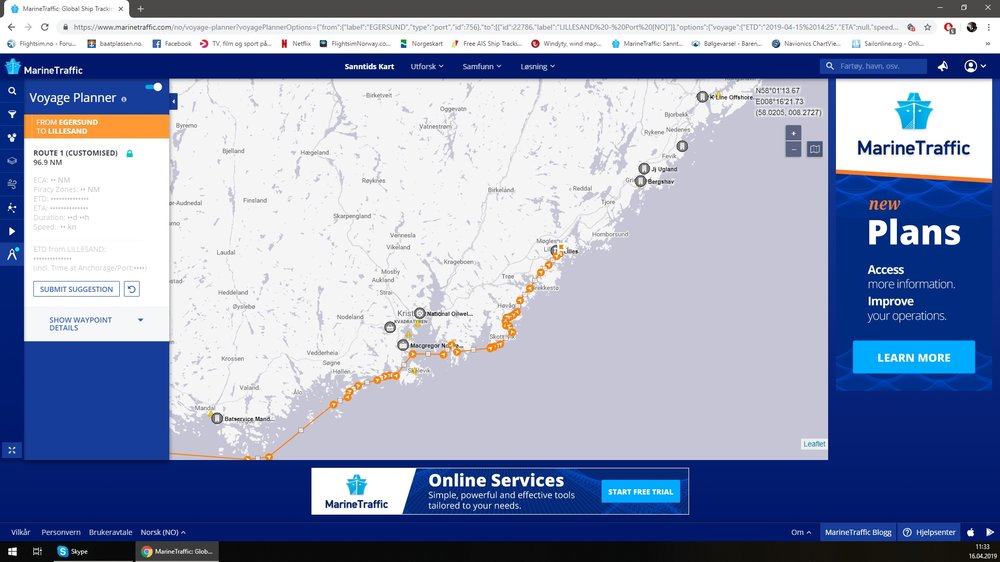Click the National Oilwell port marker
1000x562 pixels.
(x=420, y=313)
